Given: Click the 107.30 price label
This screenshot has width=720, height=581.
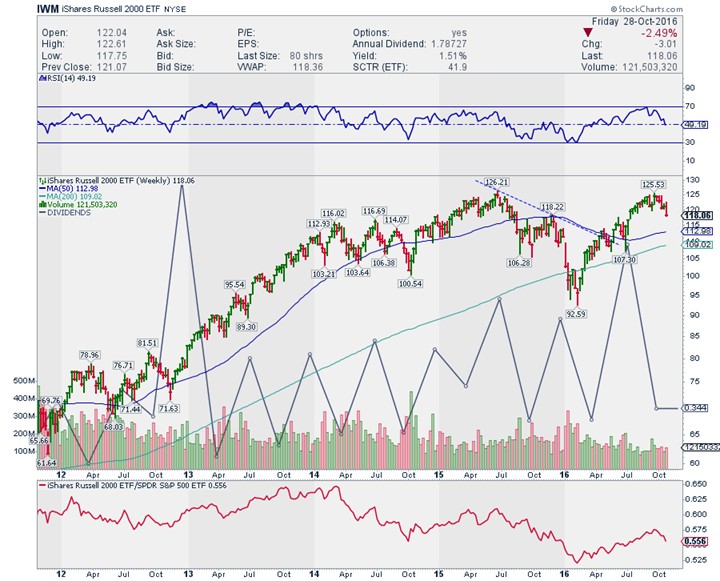Looking at the screenshot, I should tap(624, 259).
